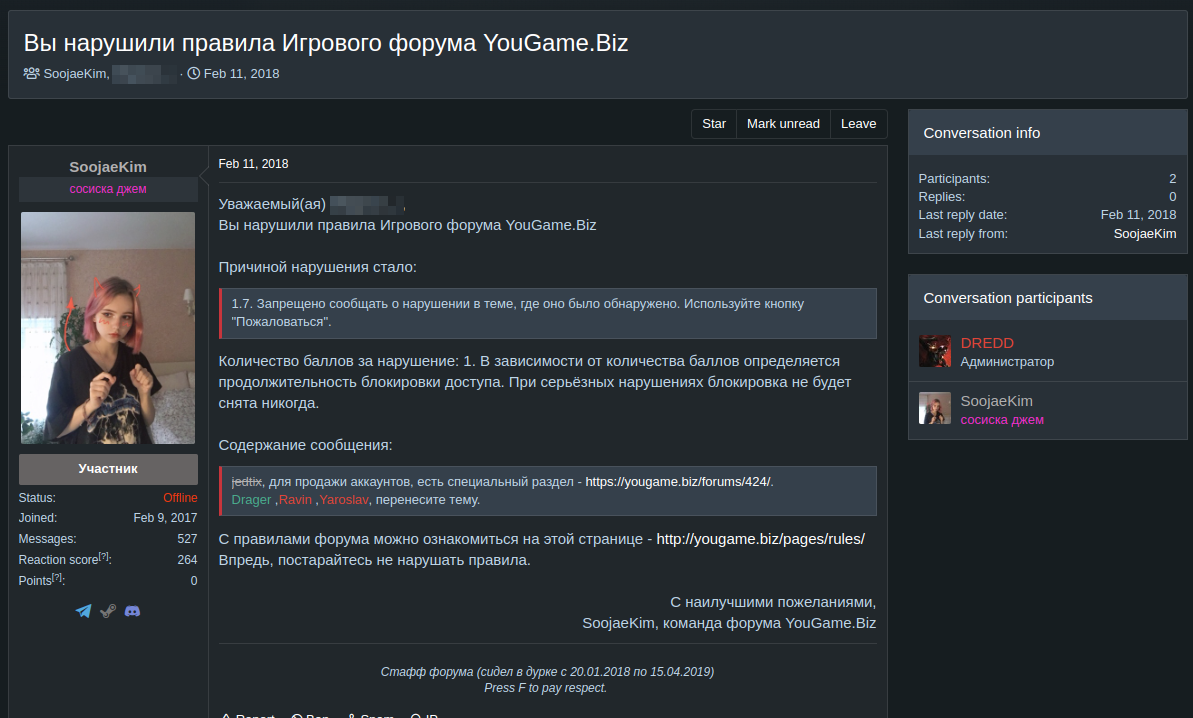This screenshot has height=718, width=1193.
Task: Mark the conversation as unread
Action: tap(783, 124)
